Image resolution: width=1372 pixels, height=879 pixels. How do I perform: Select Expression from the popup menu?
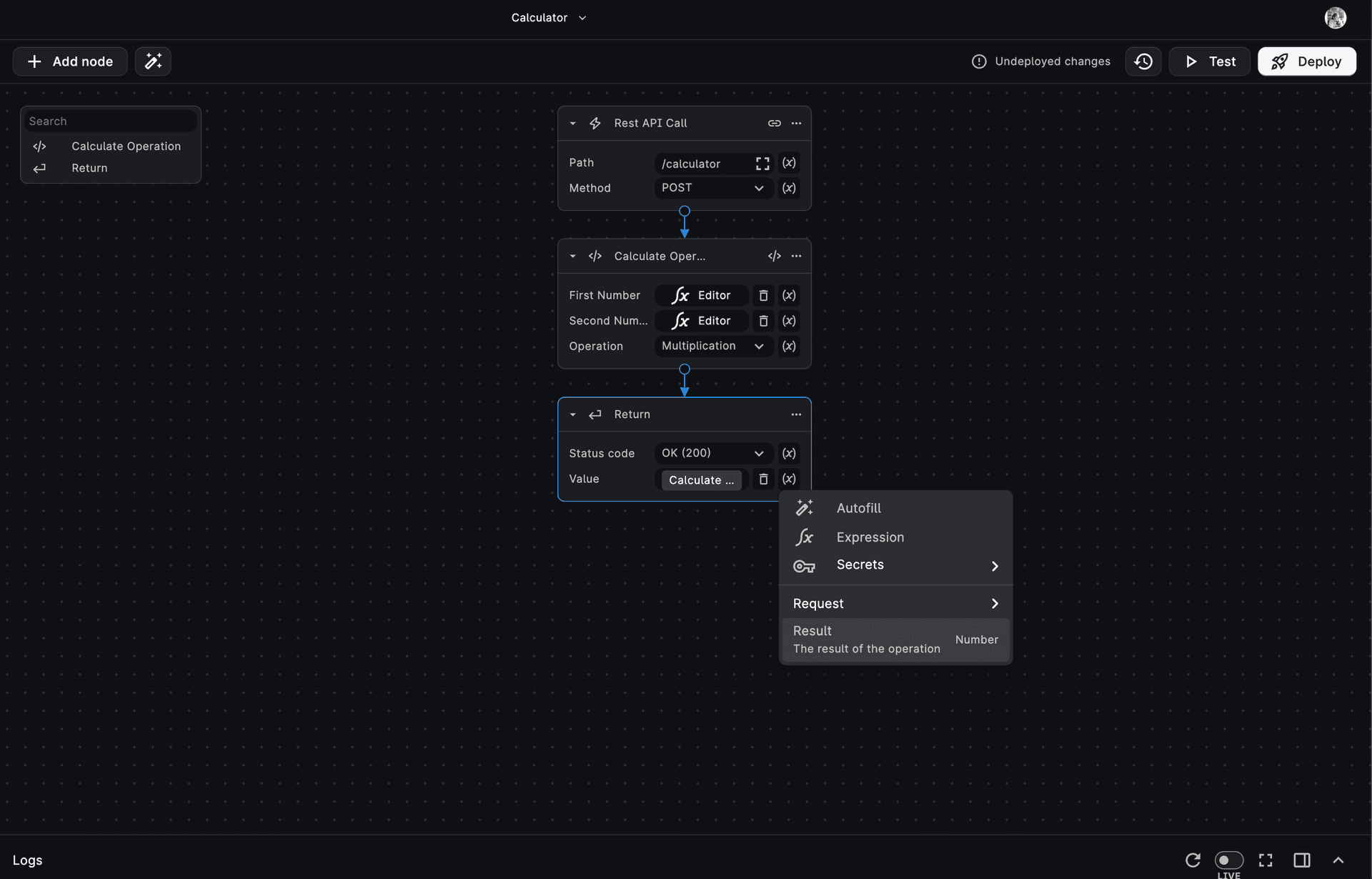tap(870, 537)
